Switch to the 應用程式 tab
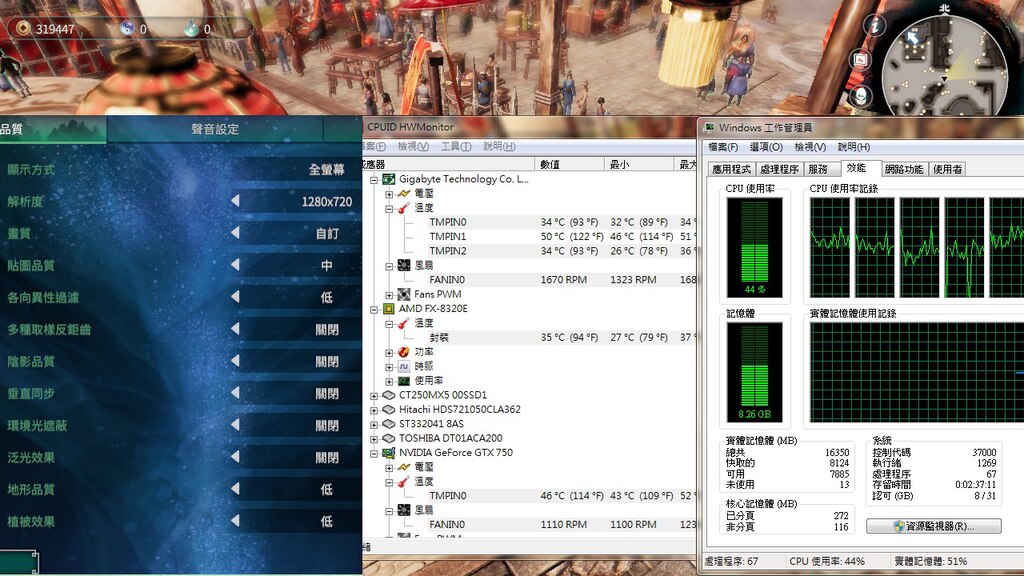1024x576 pixels. click(x=731, y=169)
